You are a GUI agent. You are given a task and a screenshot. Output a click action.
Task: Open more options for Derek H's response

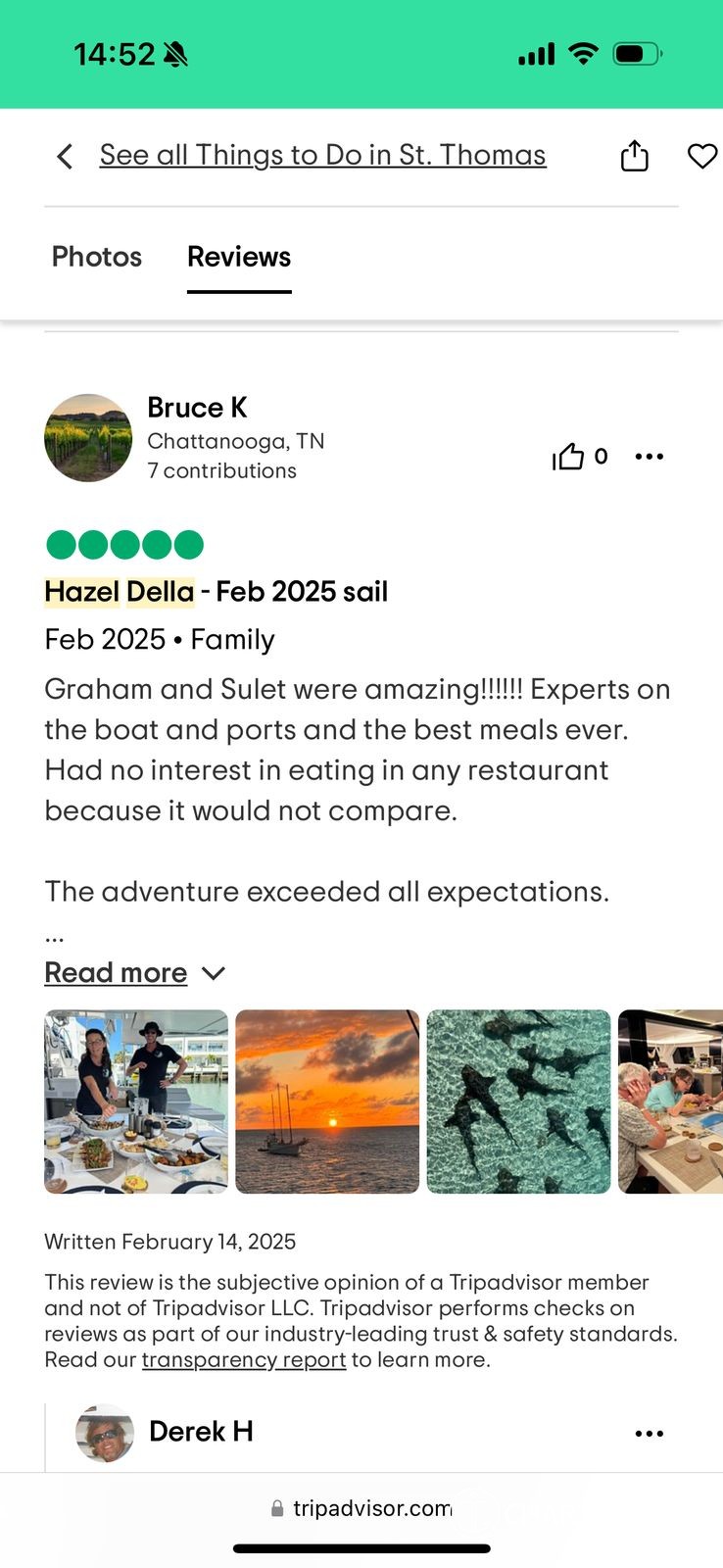click(x=649, y=1434)
